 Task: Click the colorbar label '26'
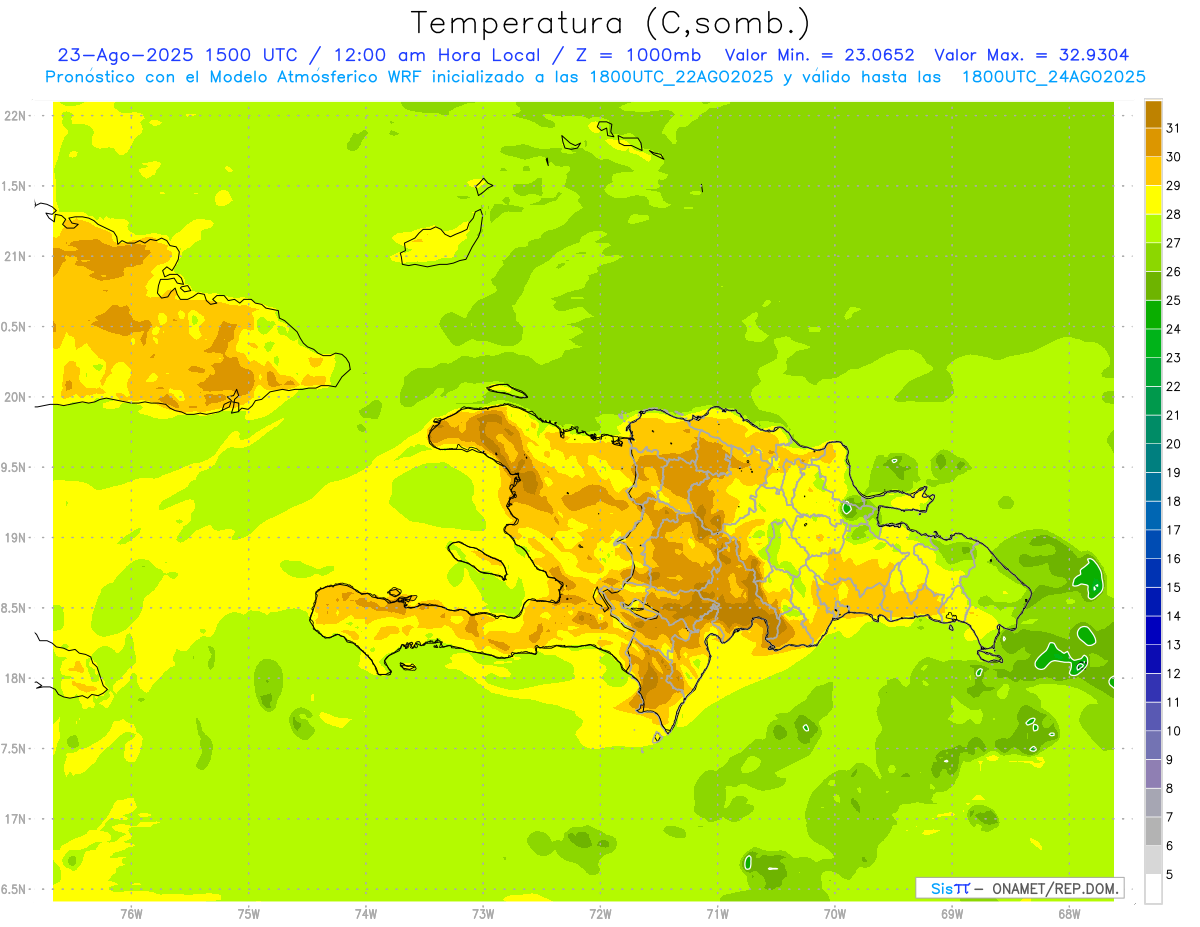(x=1174, y=272)
